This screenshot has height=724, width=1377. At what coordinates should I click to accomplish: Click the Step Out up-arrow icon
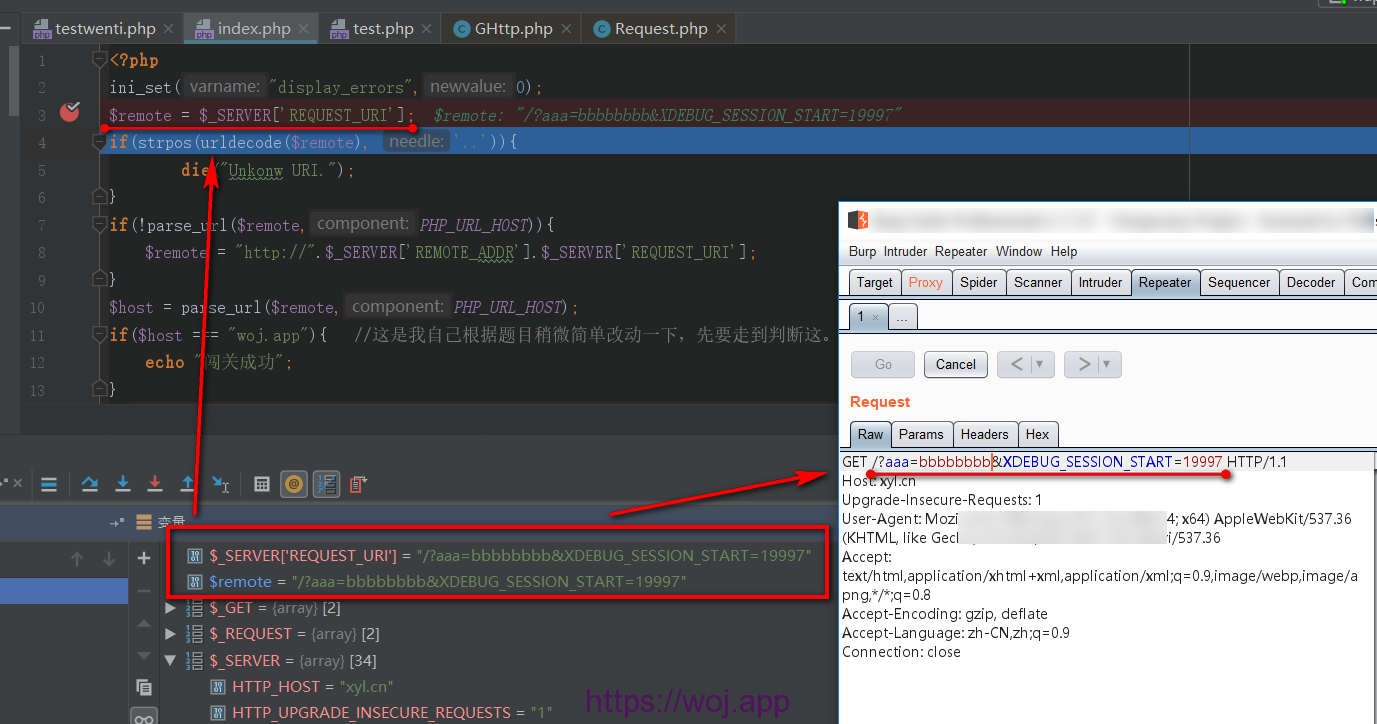(187, 485)
